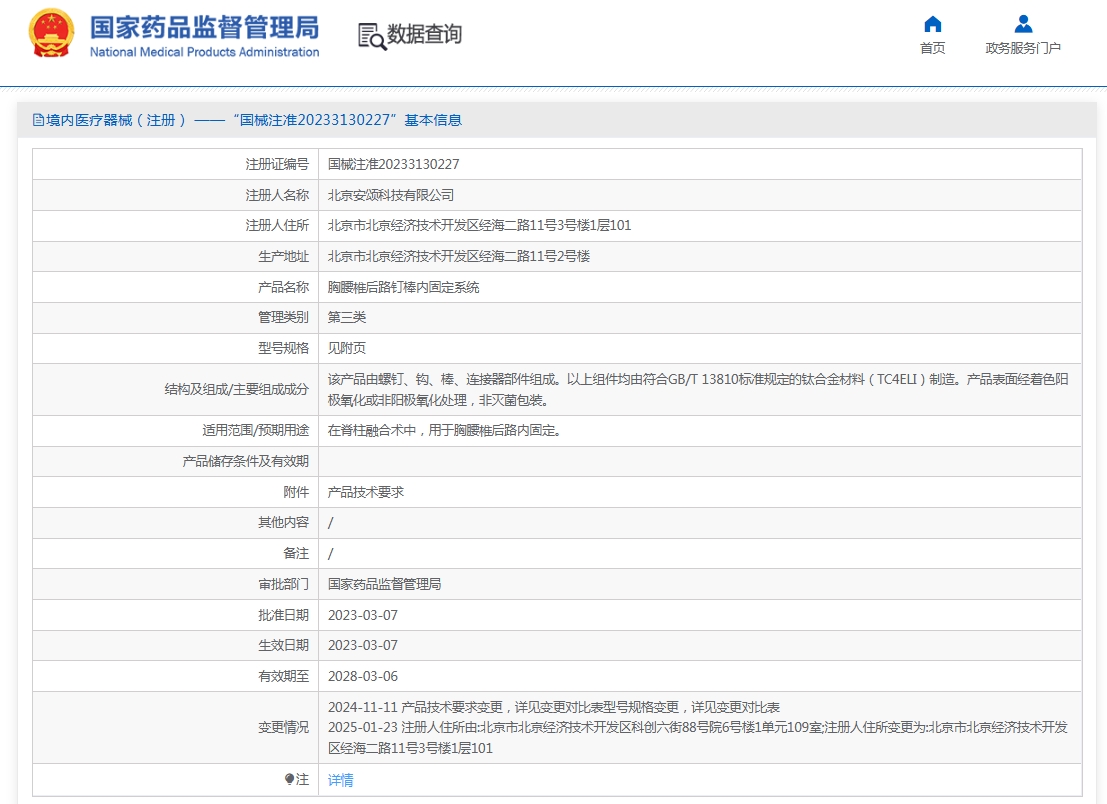The height and width of the screenshot is (804, 1107).
Task: Click the 生产地址 row label
Action: (283, 256)
